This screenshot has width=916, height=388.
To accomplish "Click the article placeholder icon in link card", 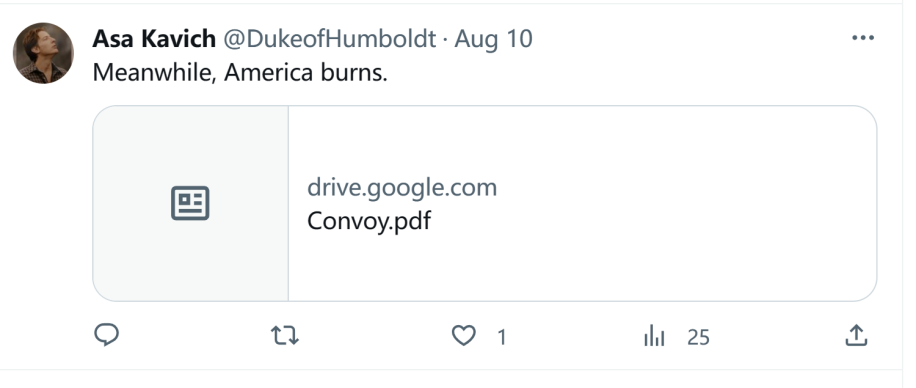I will [x=190, y=203].
